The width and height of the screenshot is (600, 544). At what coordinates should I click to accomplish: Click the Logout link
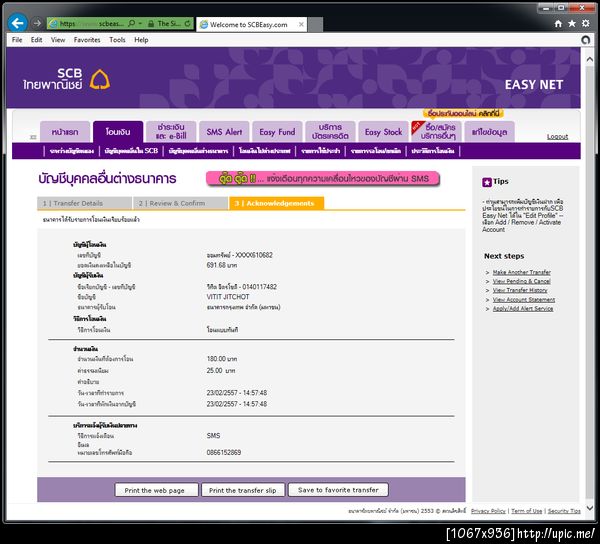(557, 137)
